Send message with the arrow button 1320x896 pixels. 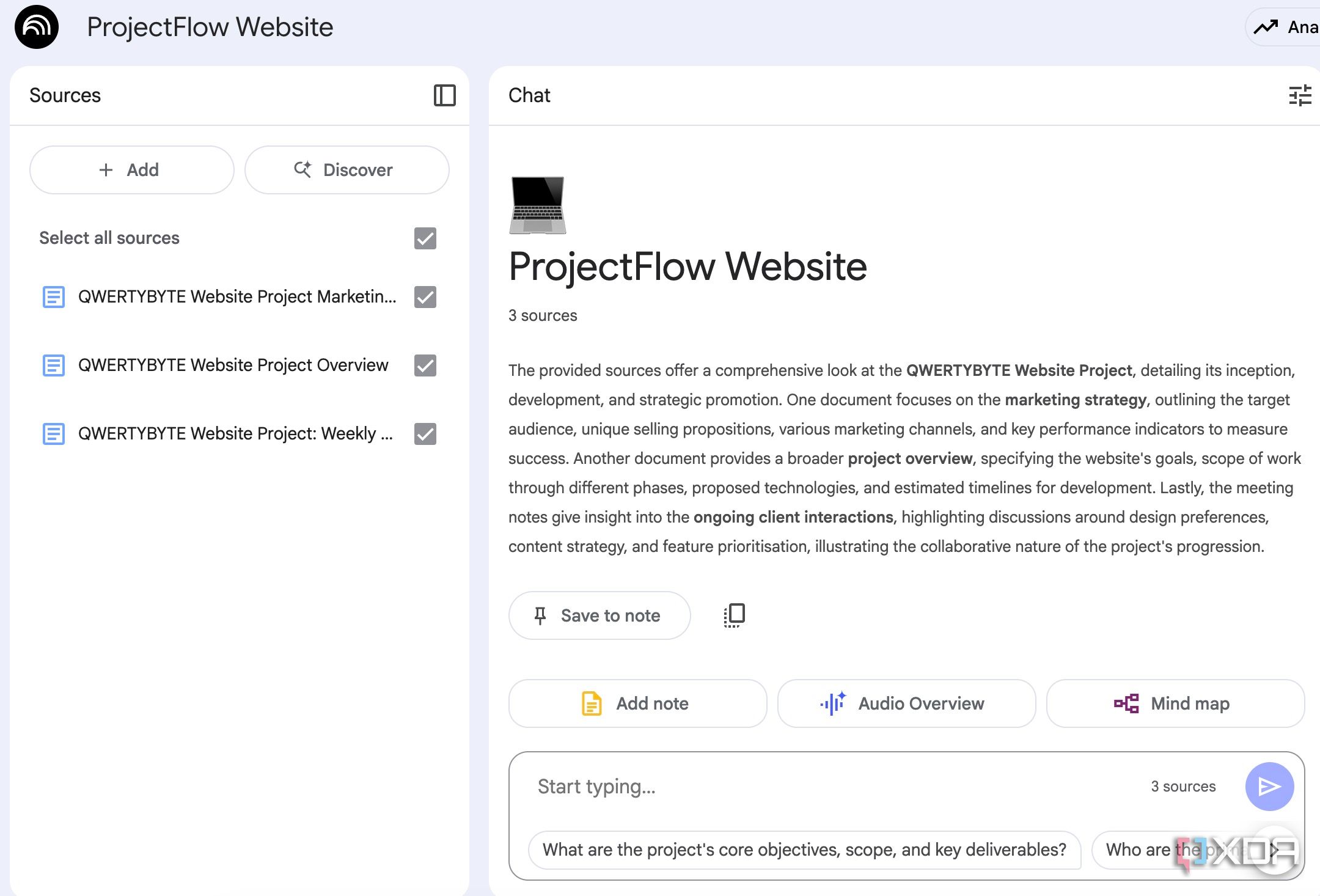point(1269,787)
